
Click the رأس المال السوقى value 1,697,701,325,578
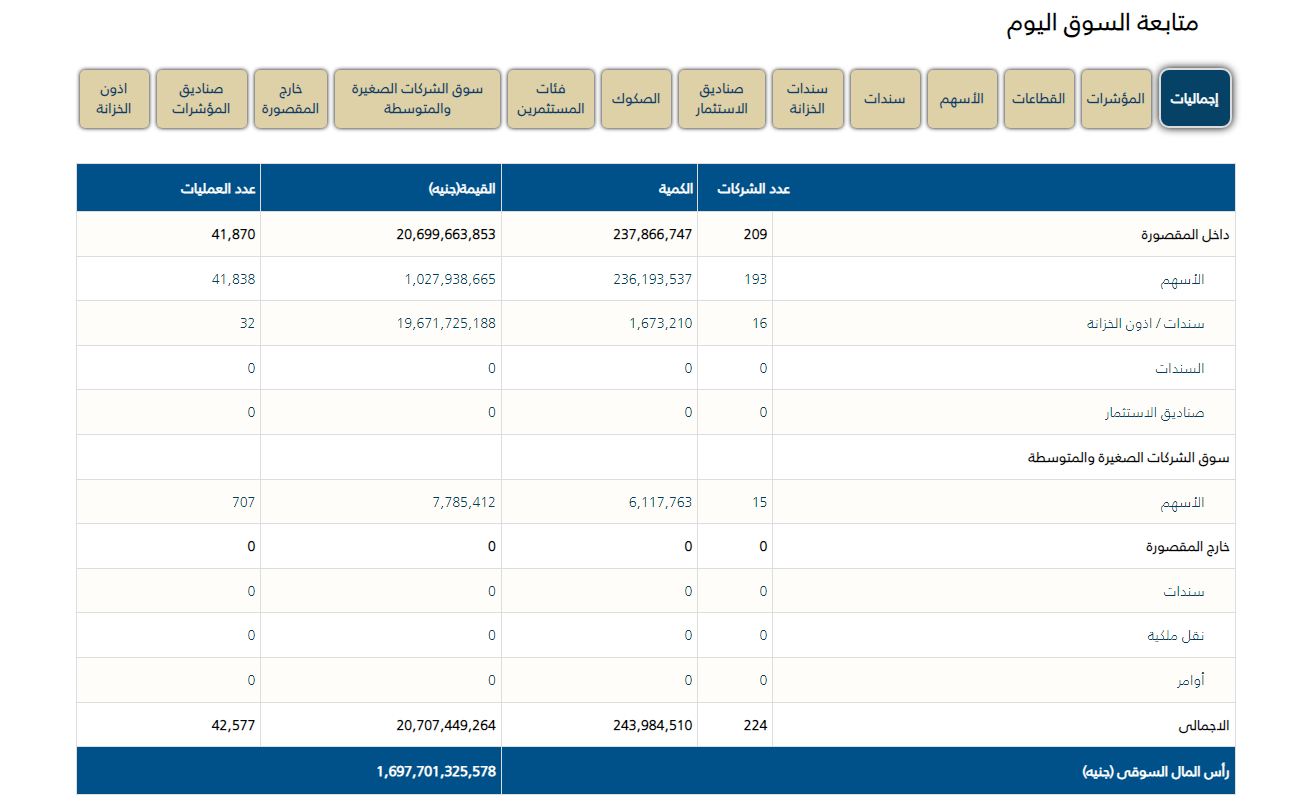coord(436,771)
